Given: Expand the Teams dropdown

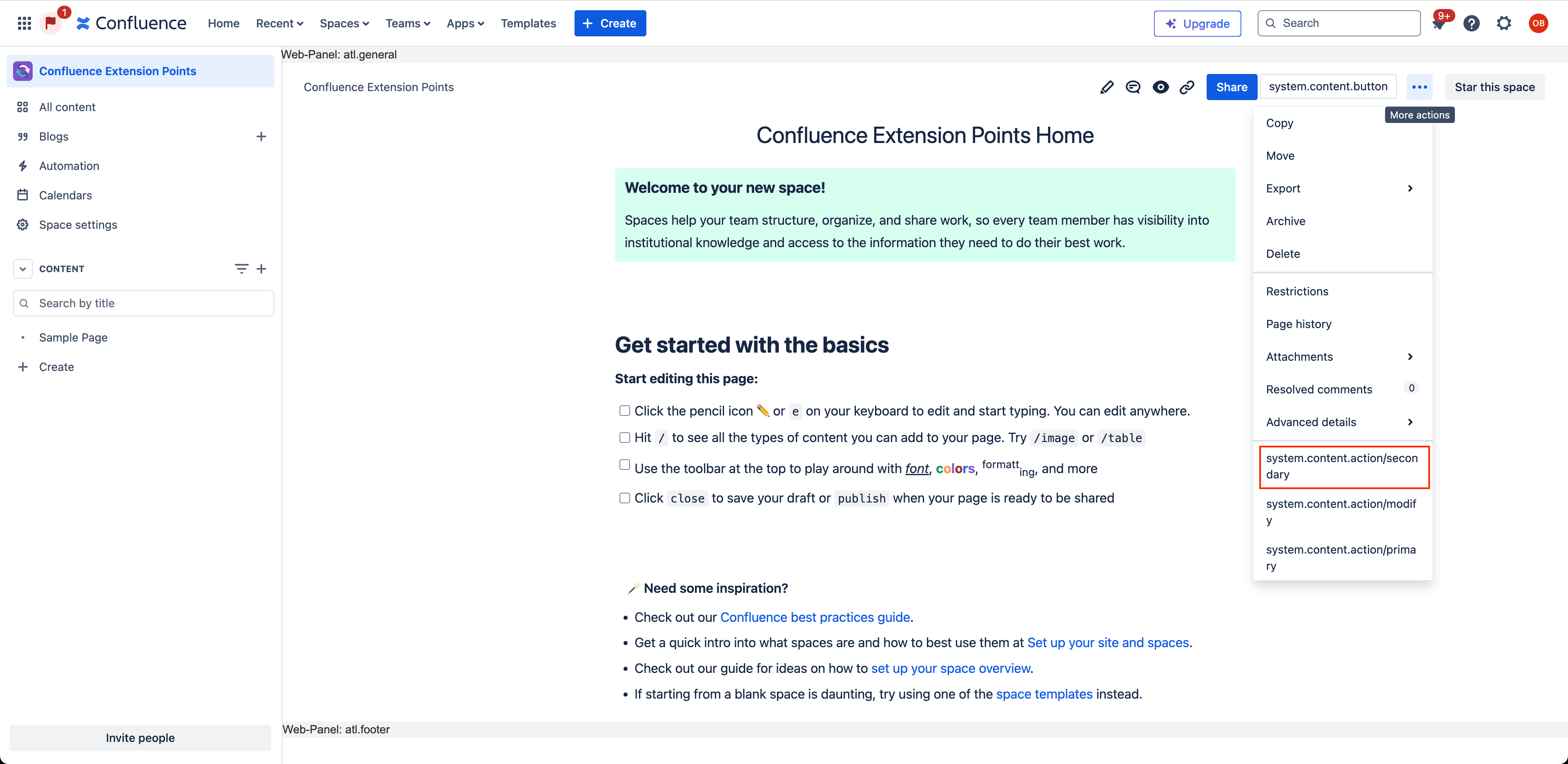Looking at the screenshot, I should [407, 23].
